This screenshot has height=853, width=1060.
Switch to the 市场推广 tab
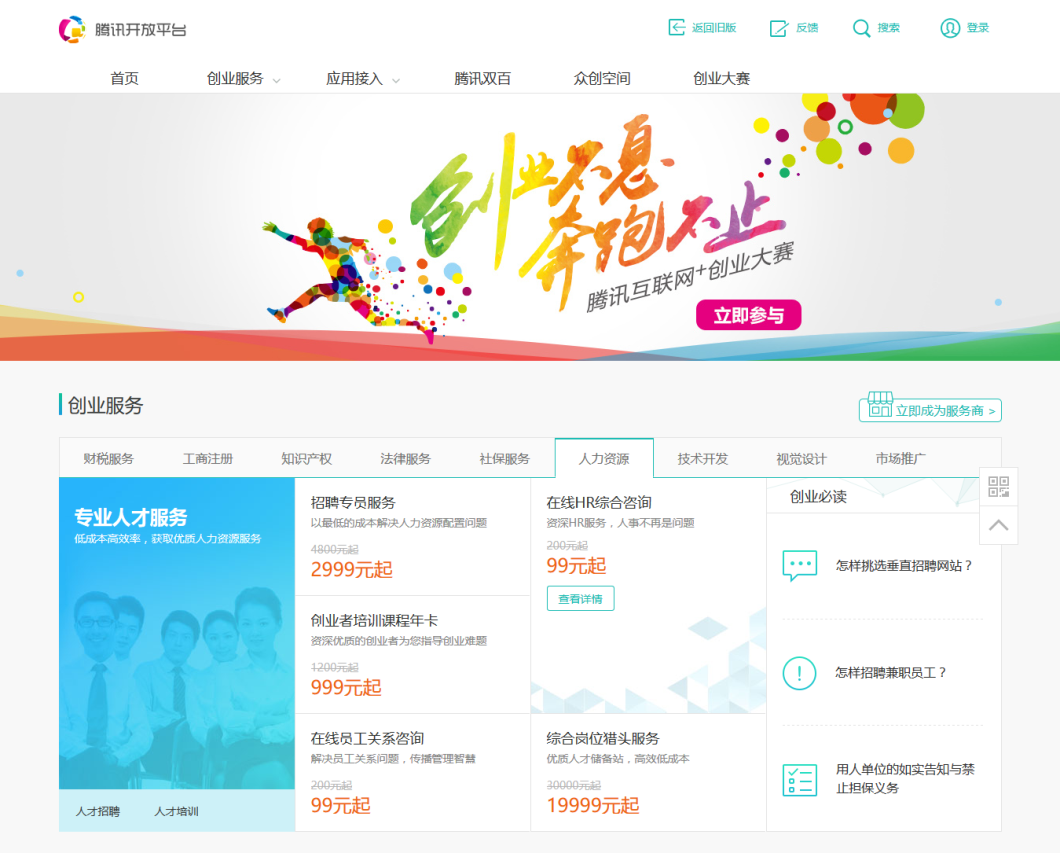point(900,459)
